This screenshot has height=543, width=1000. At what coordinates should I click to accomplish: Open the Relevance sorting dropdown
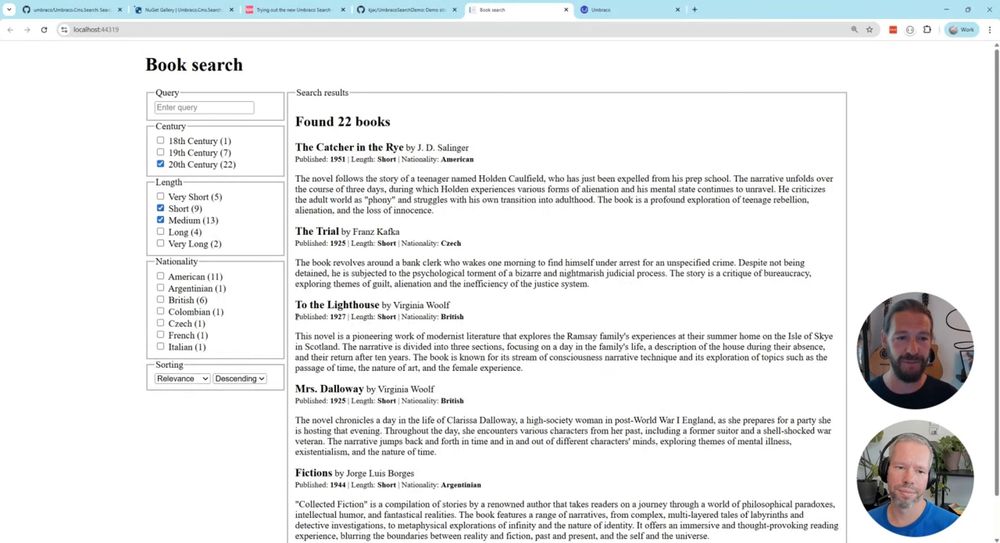182,378
